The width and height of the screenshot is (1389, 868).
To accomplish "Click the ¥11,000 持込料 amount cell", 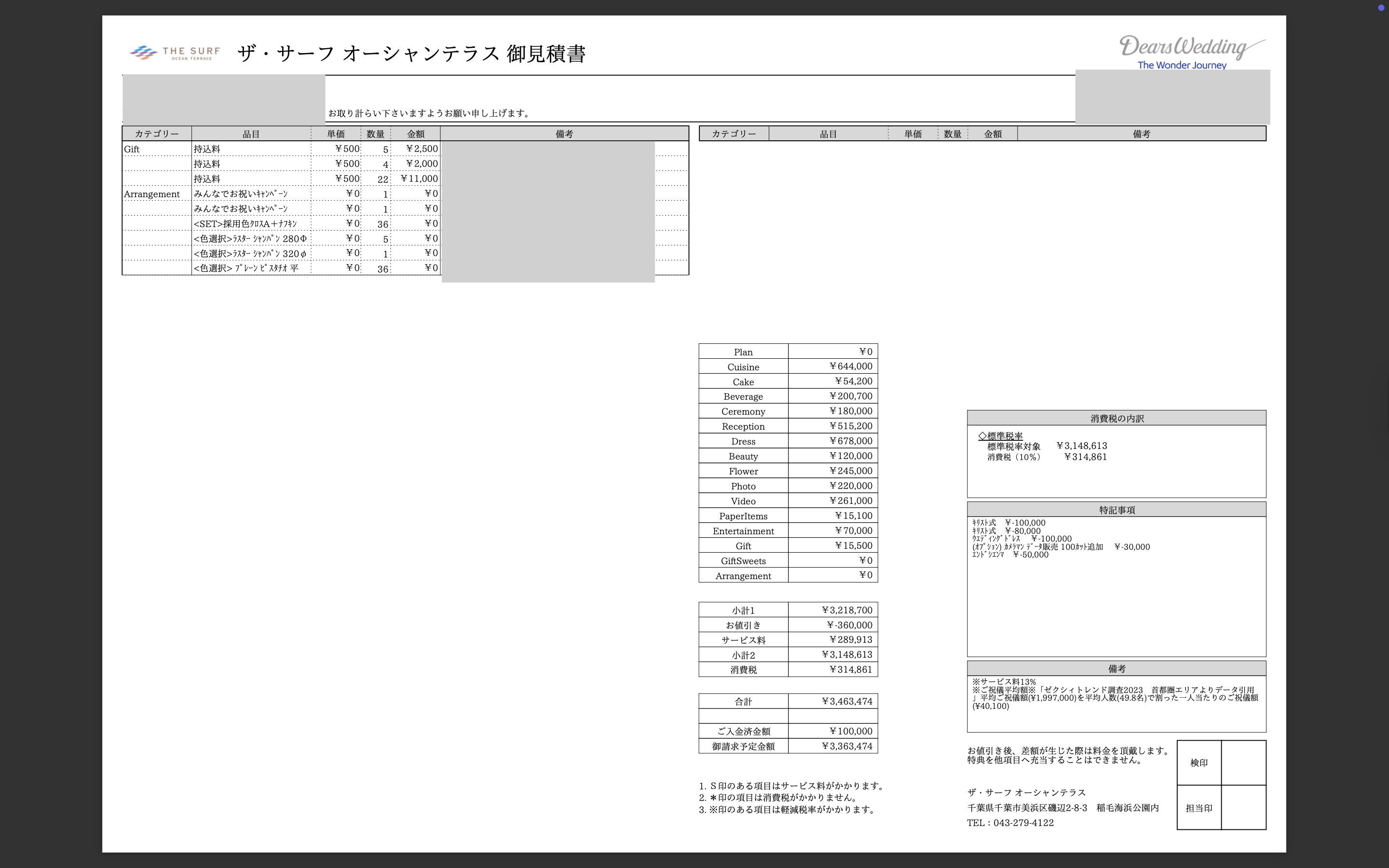I will click(420, 178).
